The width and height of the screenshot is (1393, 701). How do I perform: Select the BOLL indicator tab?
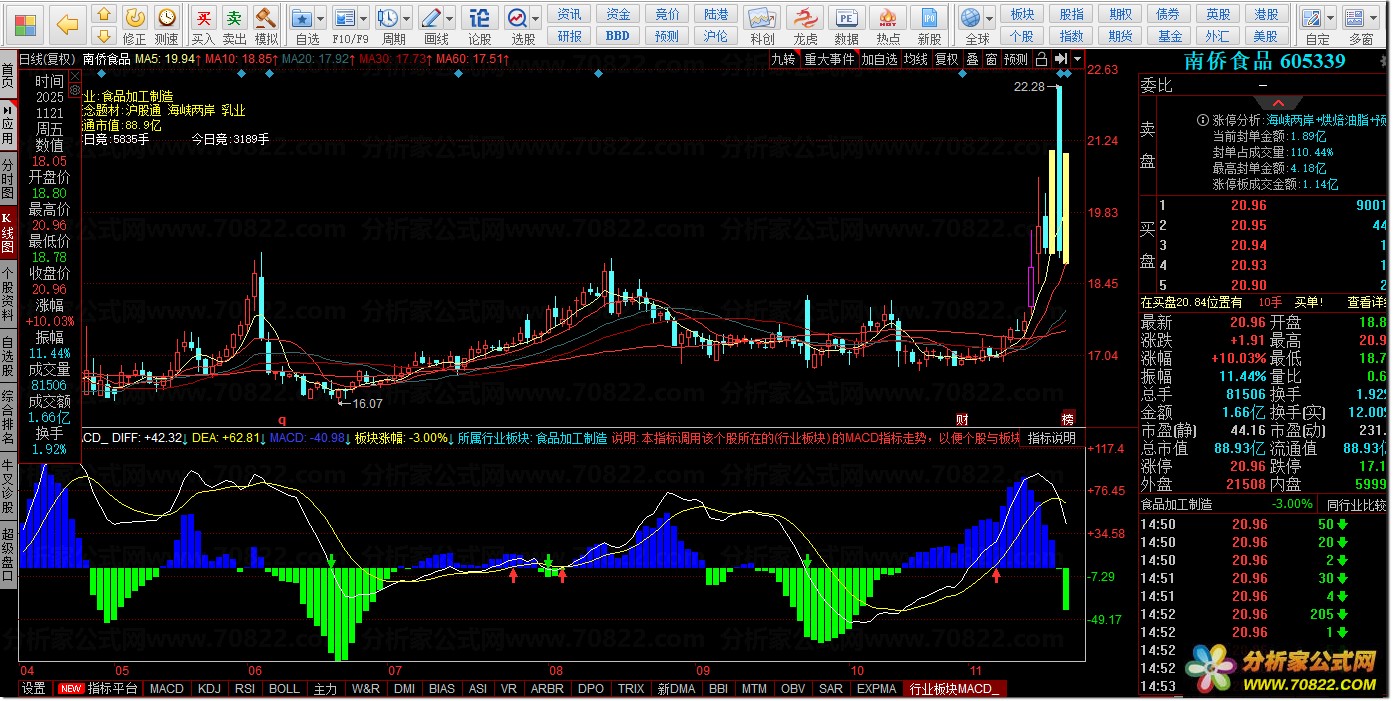pyautogui.click(x=284, y=689)
